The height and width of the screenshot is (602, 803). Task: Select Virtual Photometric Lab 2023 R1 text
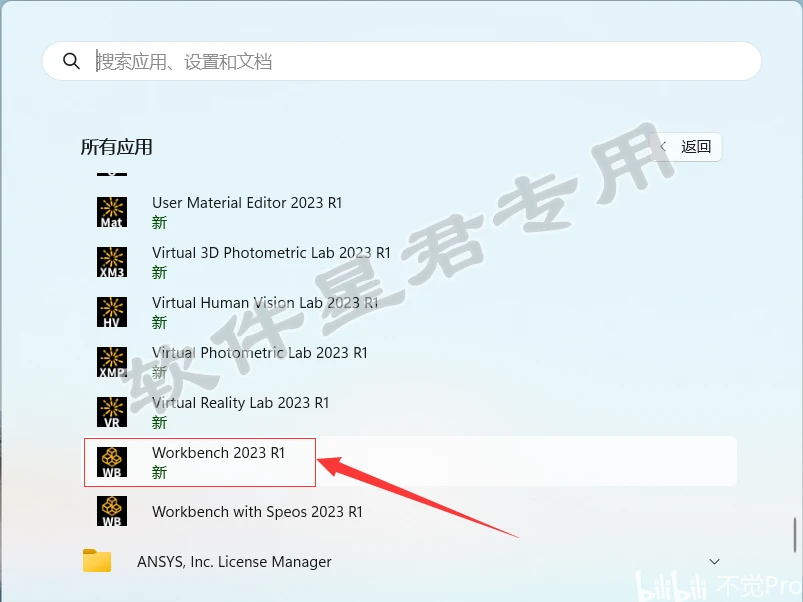coord(260,353)
